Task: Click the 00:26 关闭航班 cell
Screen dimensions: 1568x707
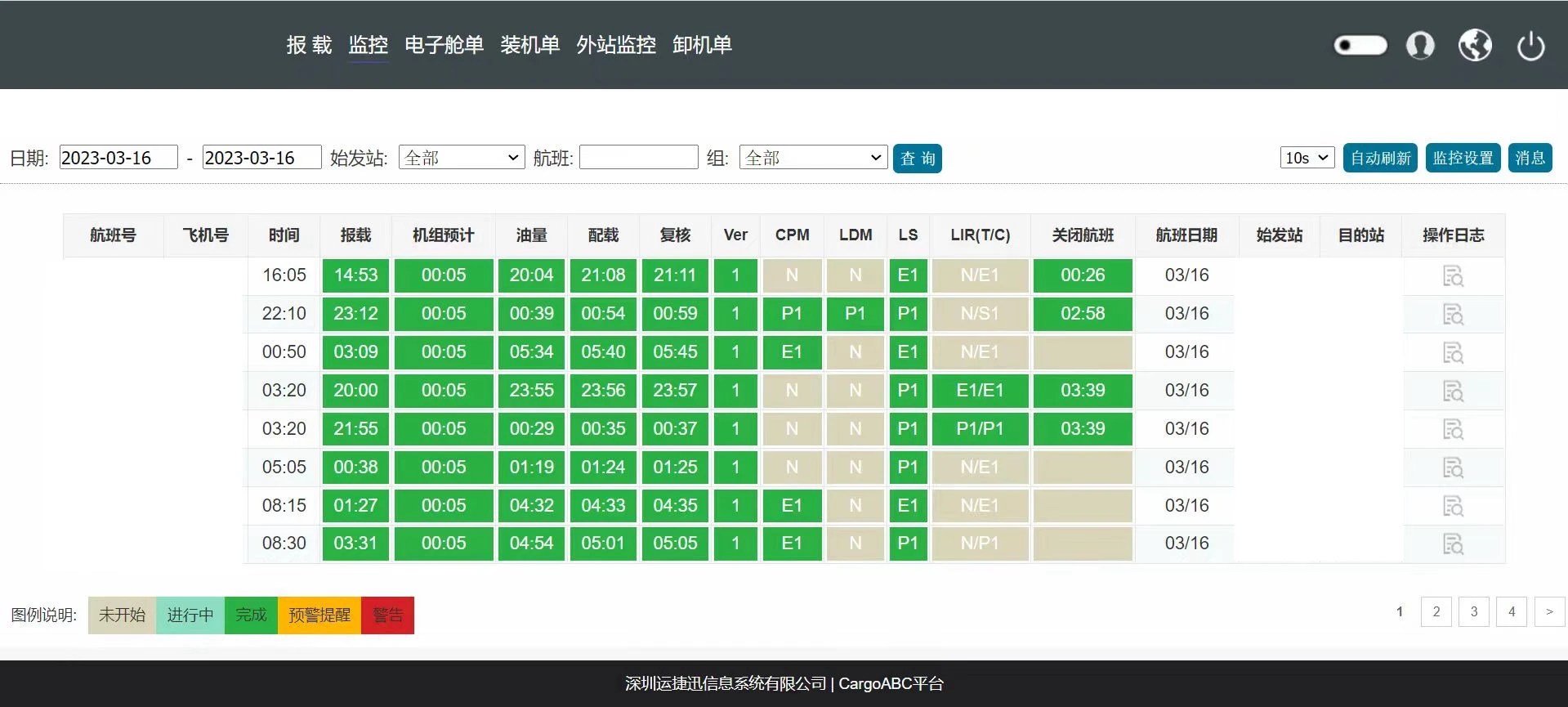Action: [1083, 275]
